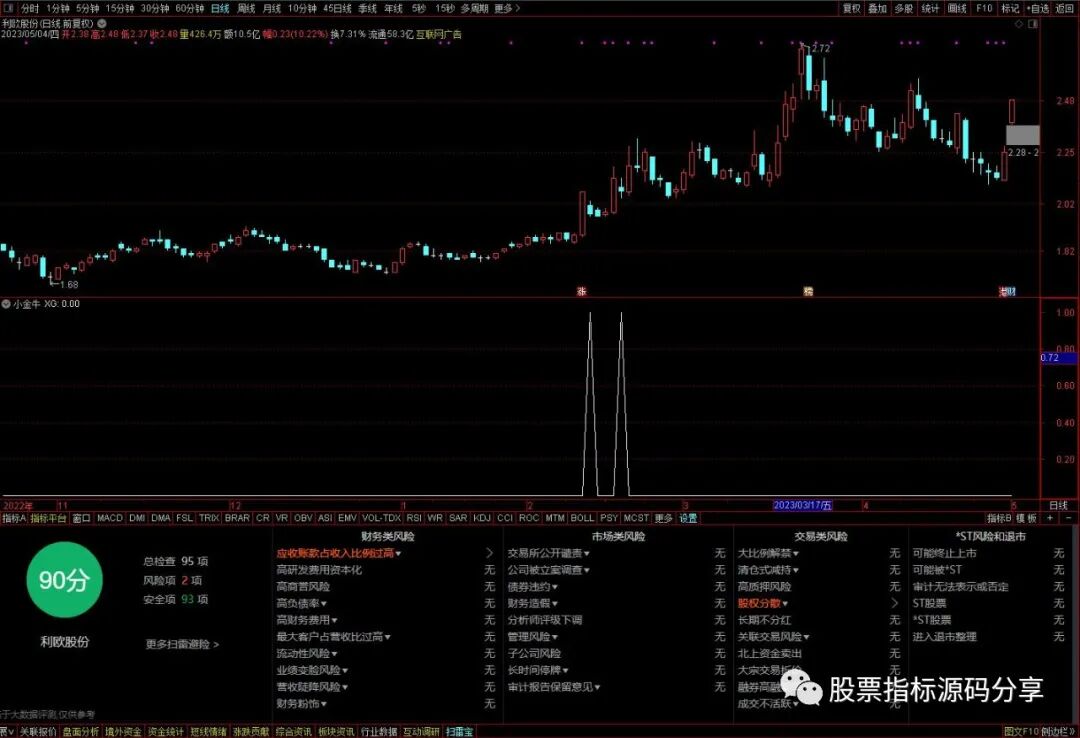Click the 统计 button
The height and width of the screenshot is (738, 1080).
[931, 8]
